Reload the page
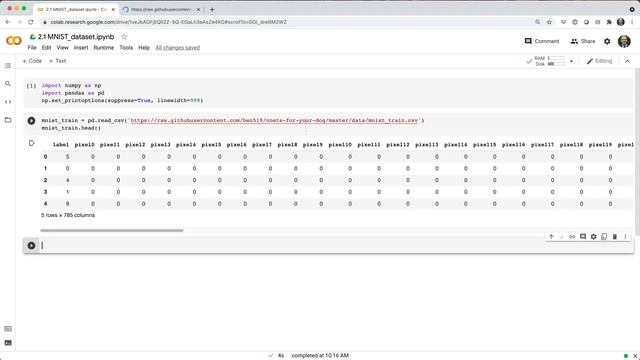This screenshot has height=360, width=640. (31, 22)
